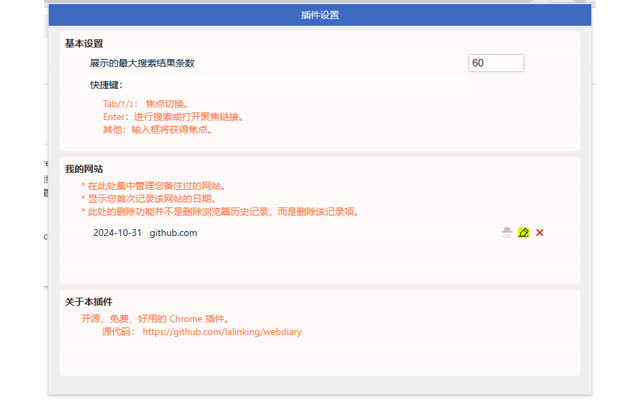Click the 关于本插件 section heading

pyautogui.click(x=89, y=302)
